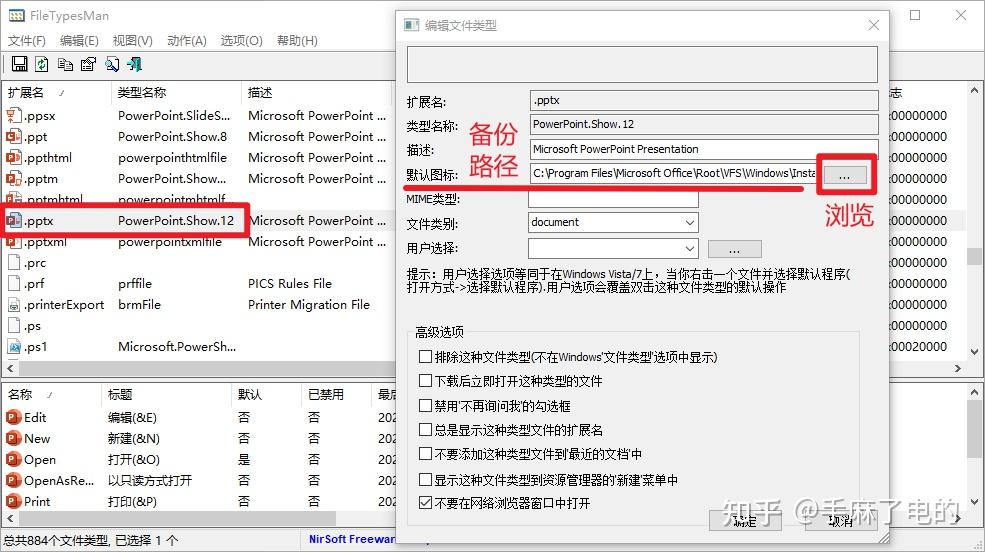Click the 以只读方式打开 cell
Viewport: 985px width, 552px height.
pyautogui.click(x=150, y=480)
